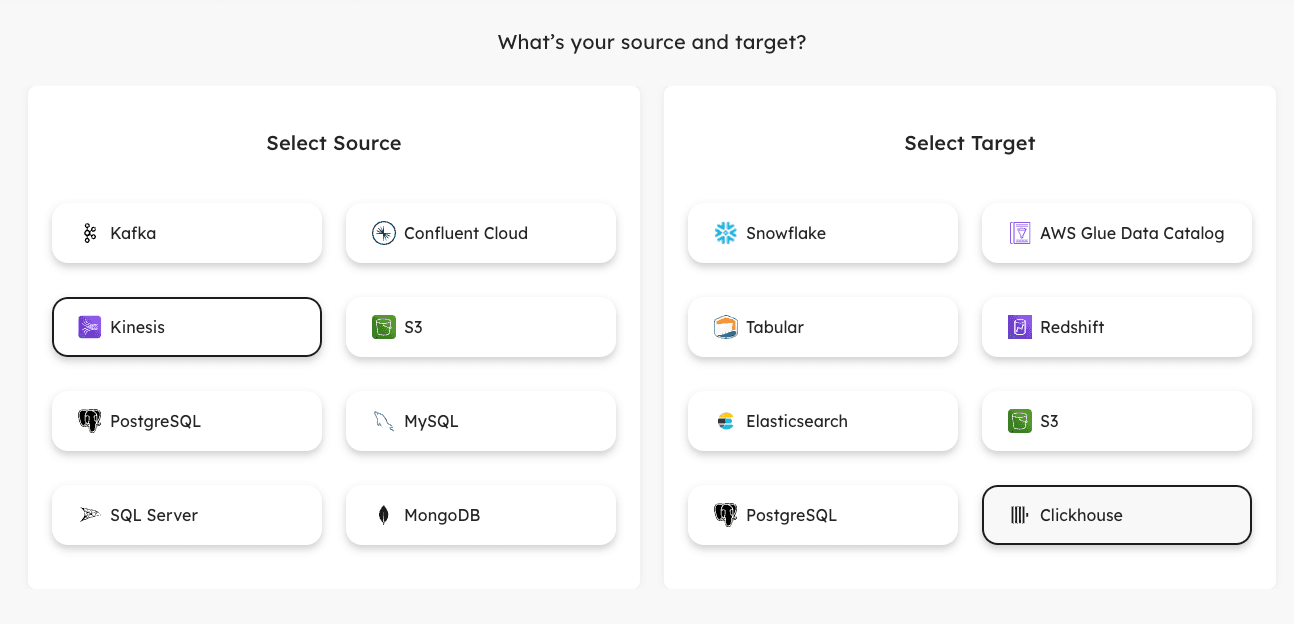Click the Confluent Cloud compass icon
1294x624 pixels.
(x=384, y=234)
